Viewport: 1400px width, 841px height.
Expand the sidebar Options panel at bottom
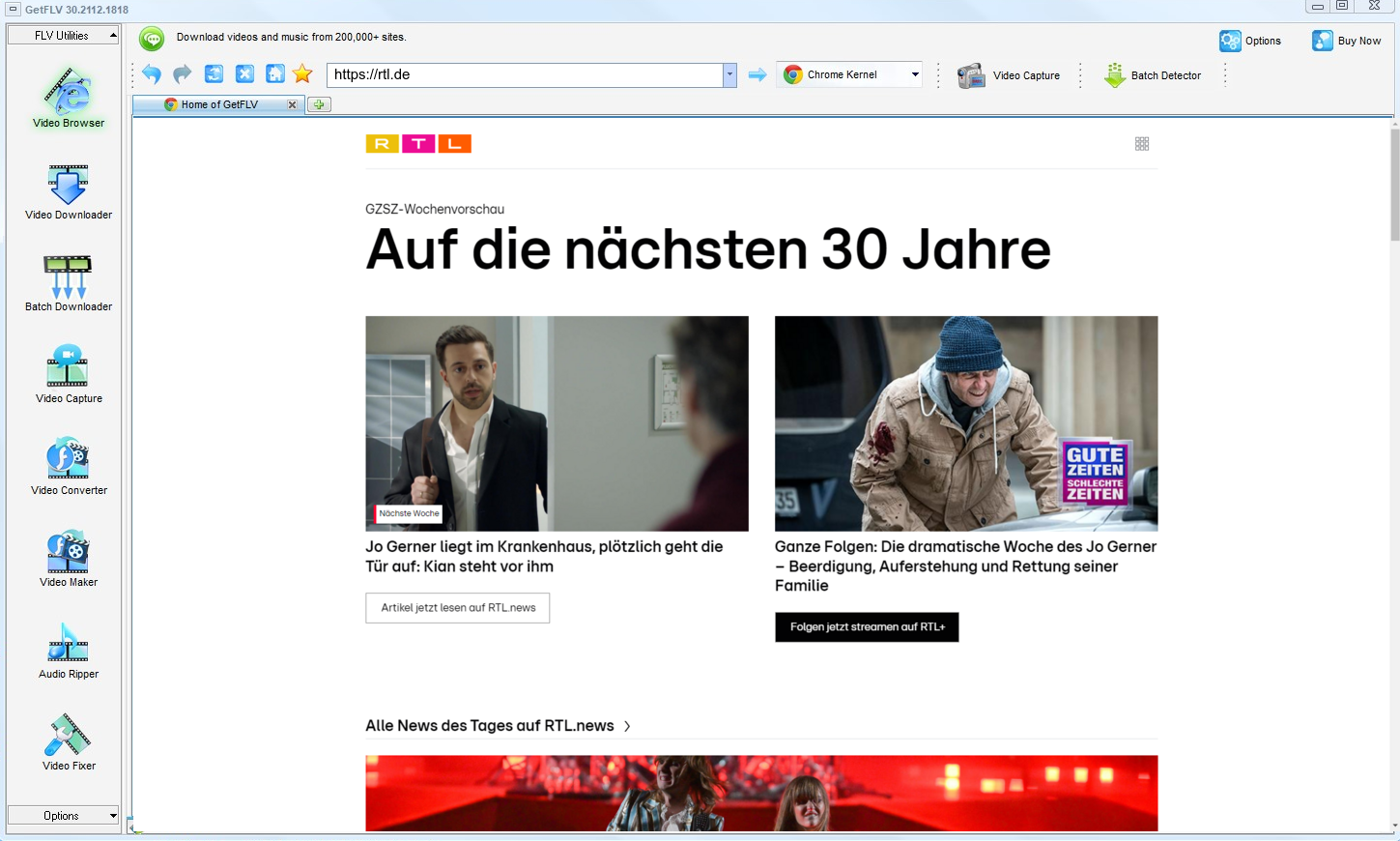[x=64, y=816]
